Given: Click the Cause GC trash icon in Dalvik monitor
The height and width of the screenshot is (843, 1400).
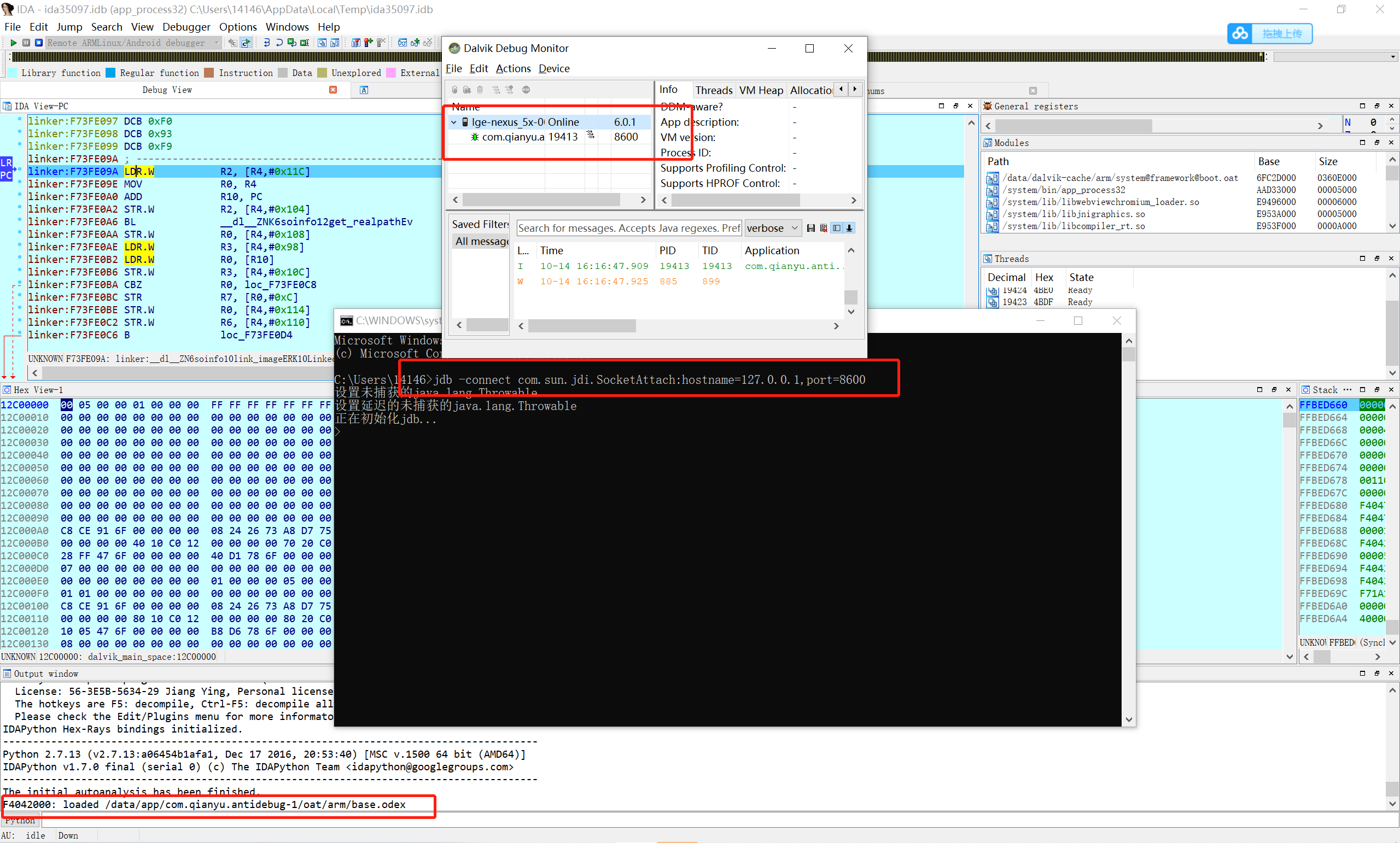Looking at the screenshot, I should [480, 90].
